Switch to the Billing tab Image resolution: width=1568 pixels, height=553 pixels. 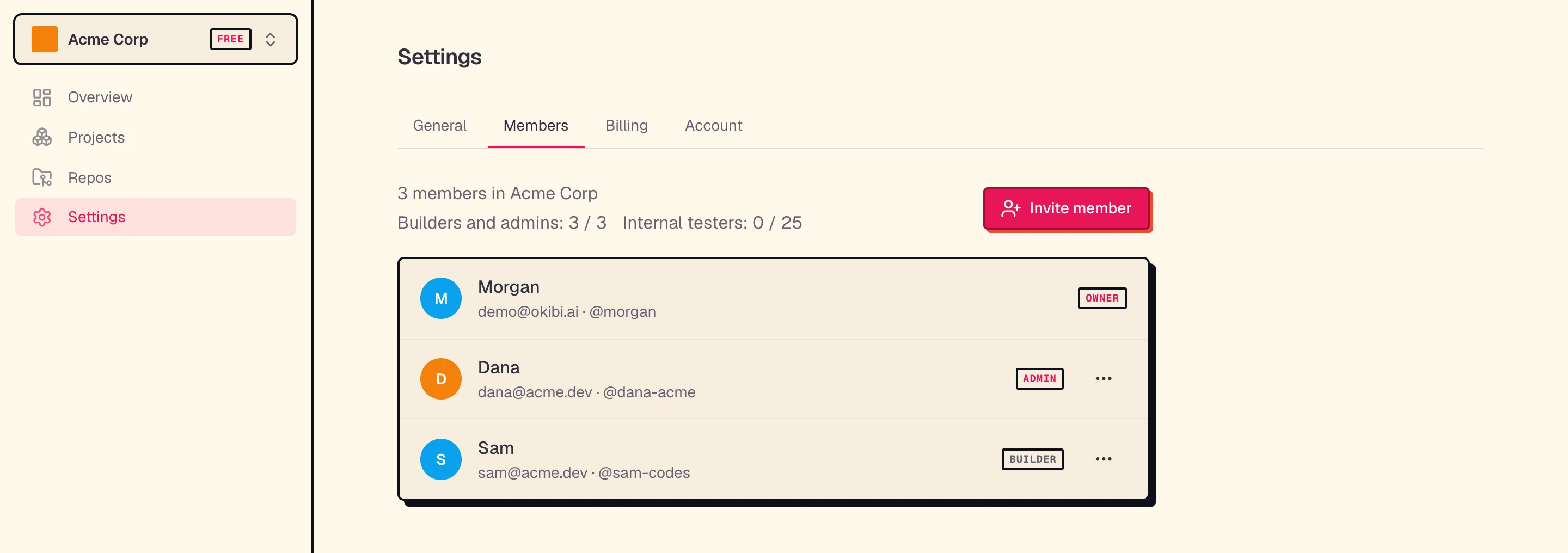[626, 125]
